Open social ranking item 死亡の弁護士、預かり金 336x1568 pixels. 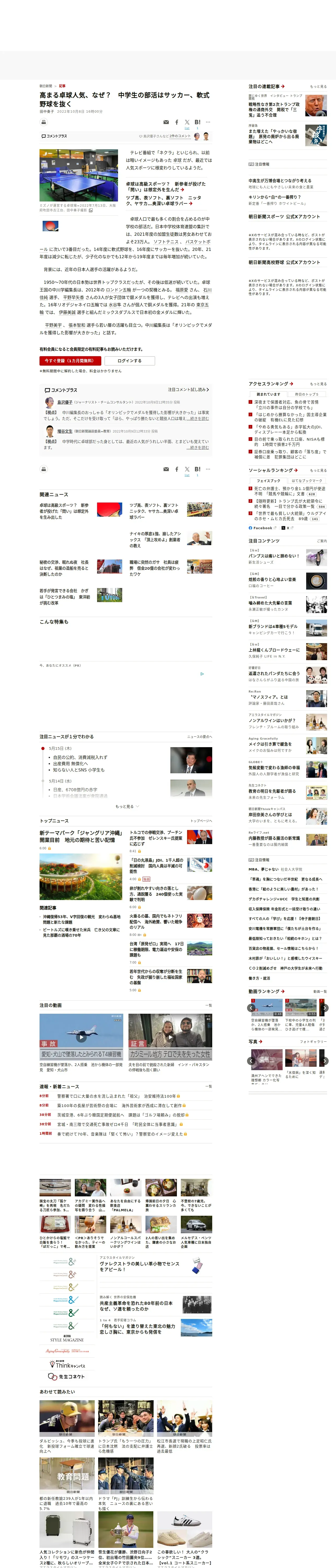(290, 491)
